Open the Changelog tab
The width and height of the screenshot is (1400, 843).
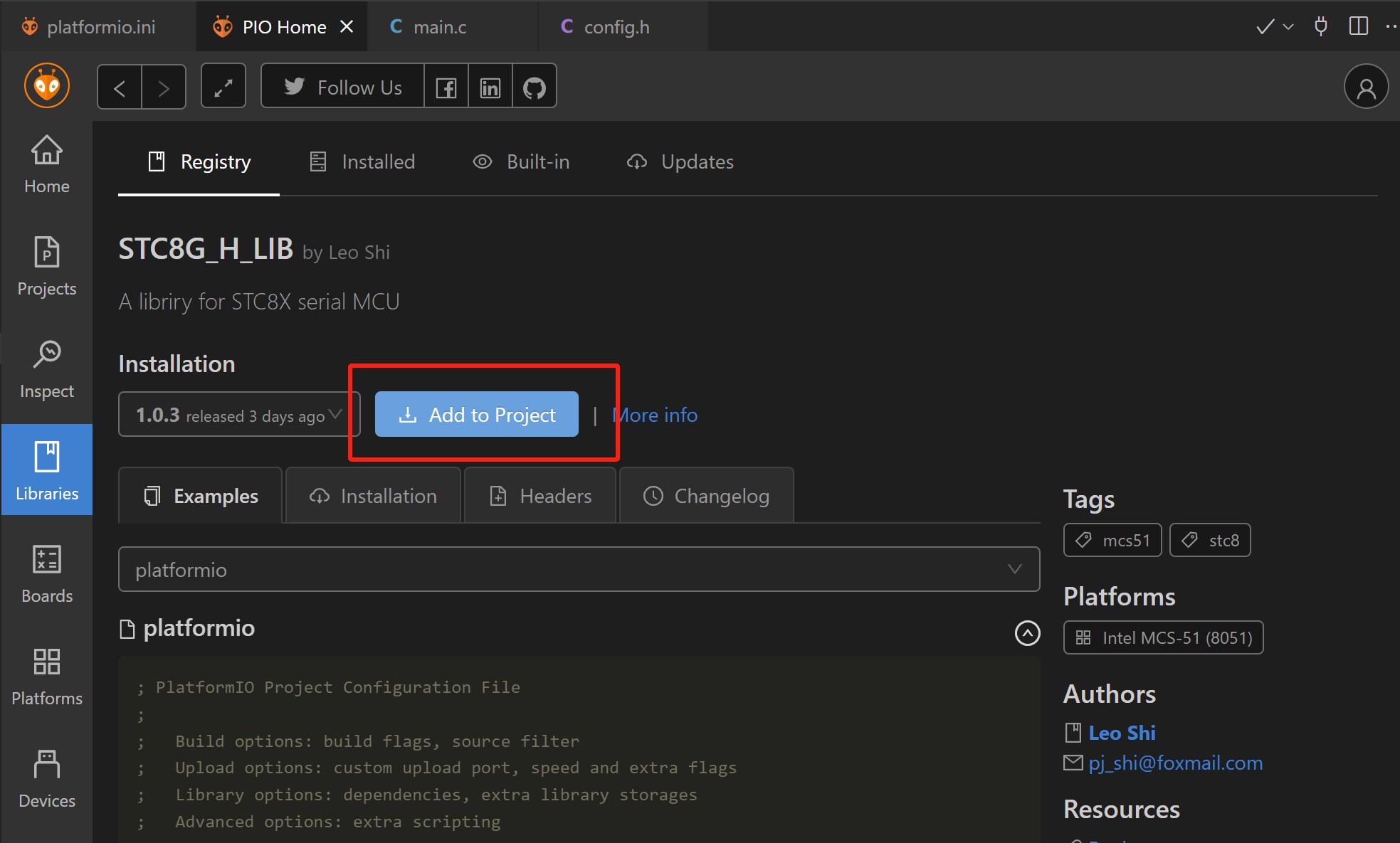(706, 496)
